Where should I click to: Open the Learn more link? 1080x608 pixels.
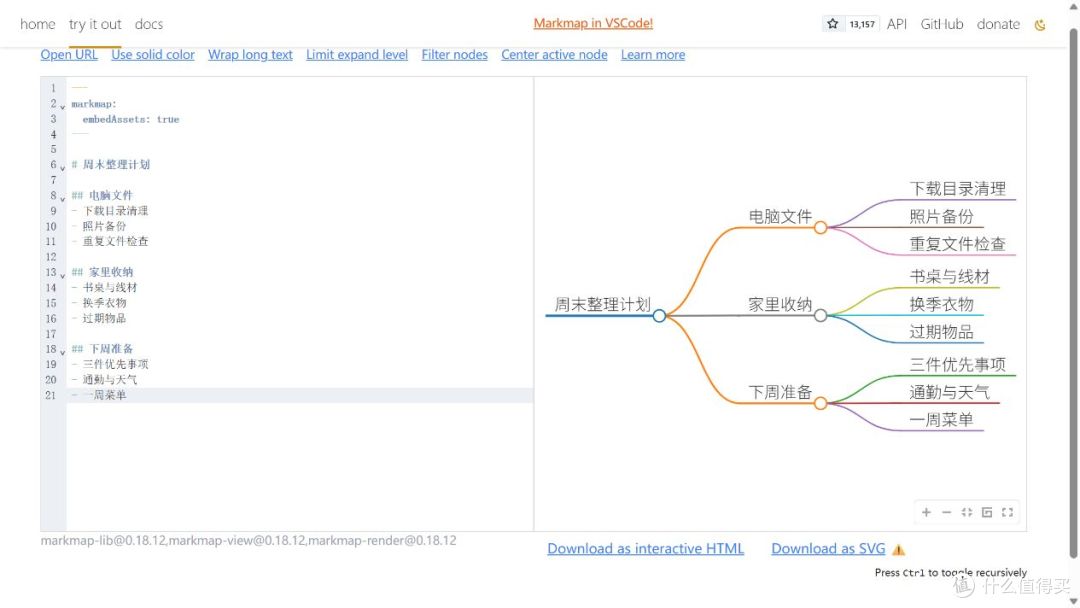click(653, 54)
